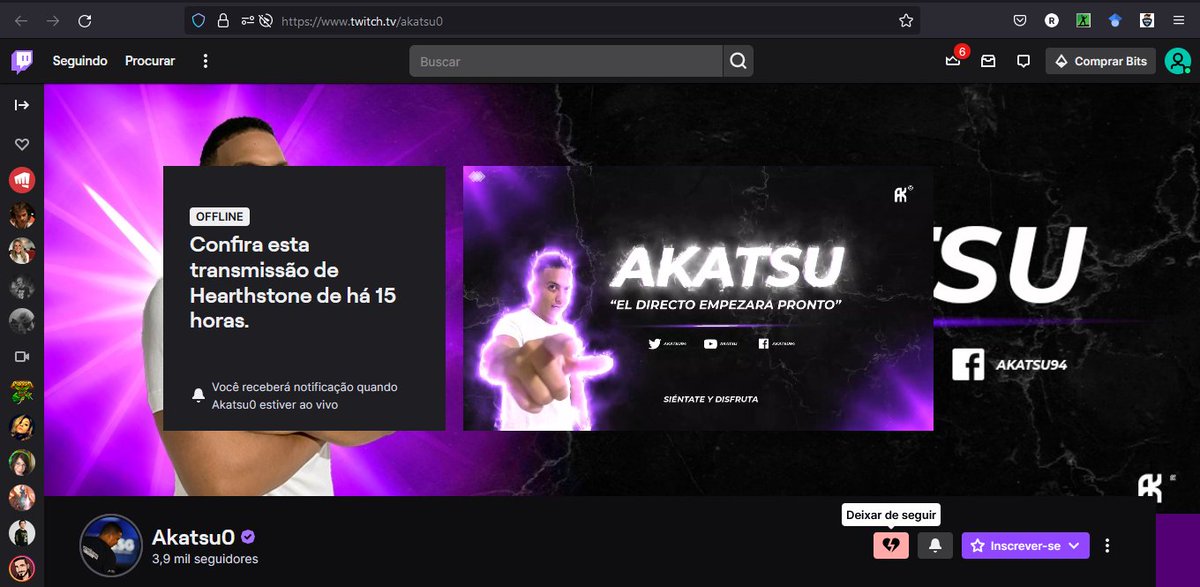The height and width of the screenshot is (587, 1200).
Task: Click the Akatsu0 channel name
Action: pyautogui.click(x=193, y=537)
